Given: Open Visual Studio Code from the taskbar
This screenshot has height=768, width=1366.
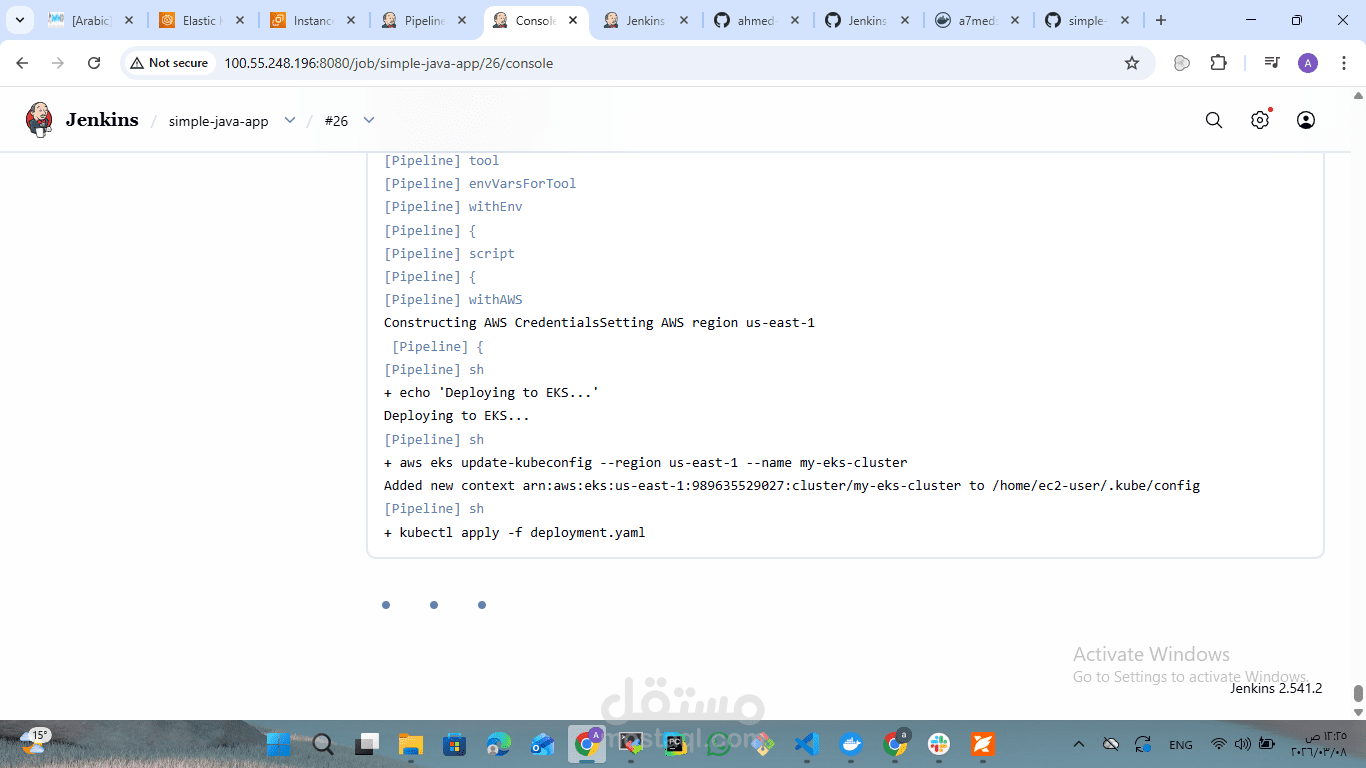Looking at the screenshot, I should click(x=807, y=744).
